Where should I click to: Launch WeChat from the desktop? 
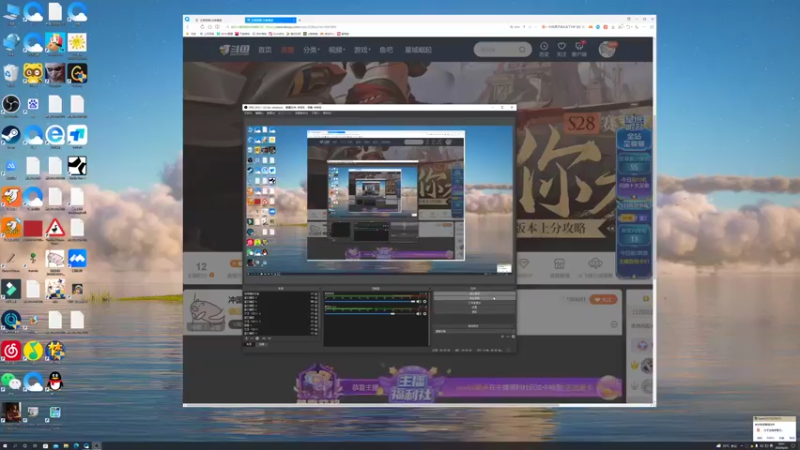(11, 382)
